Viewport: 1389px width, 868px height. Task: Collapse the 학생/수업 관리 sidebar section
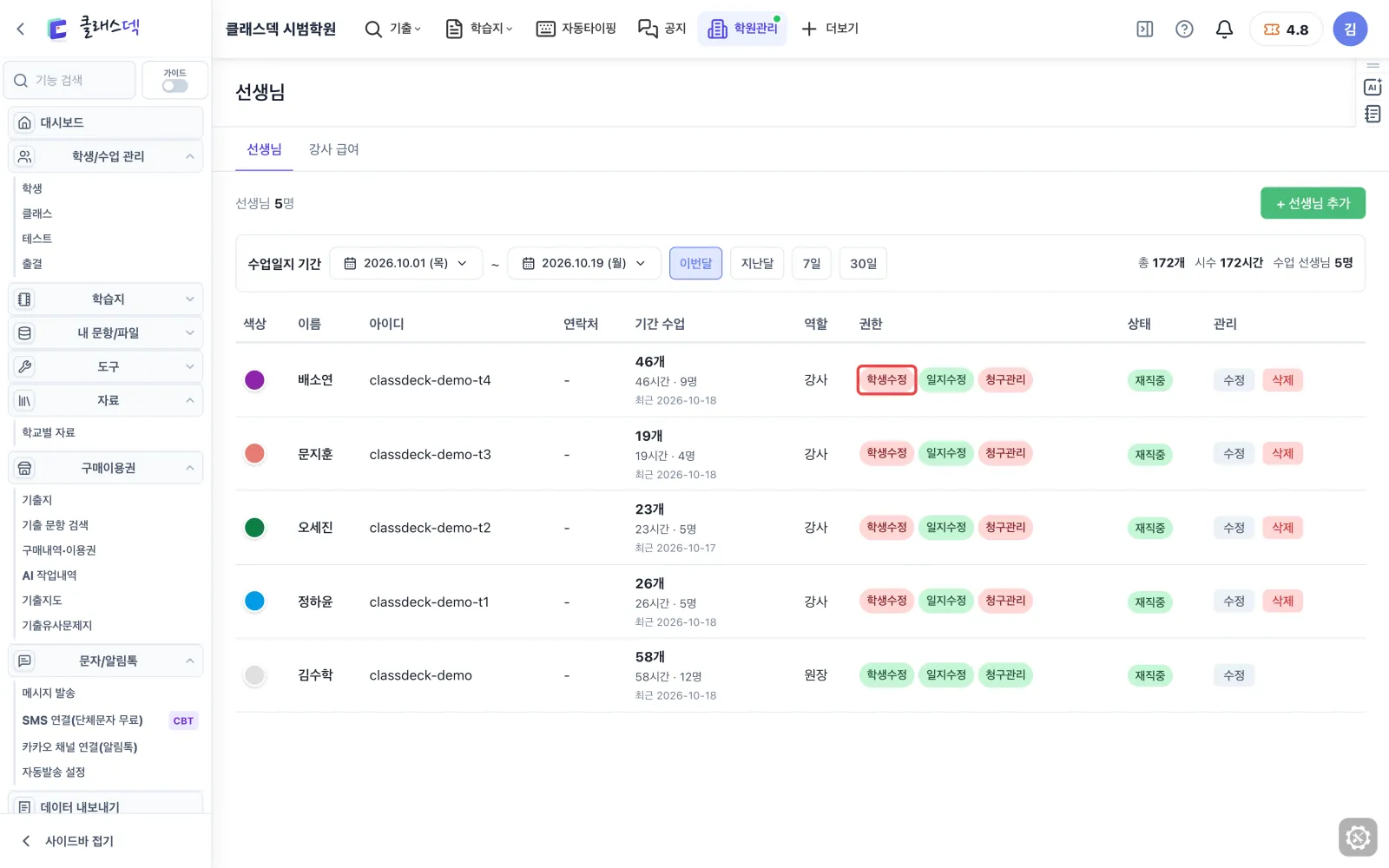point(106,156)
